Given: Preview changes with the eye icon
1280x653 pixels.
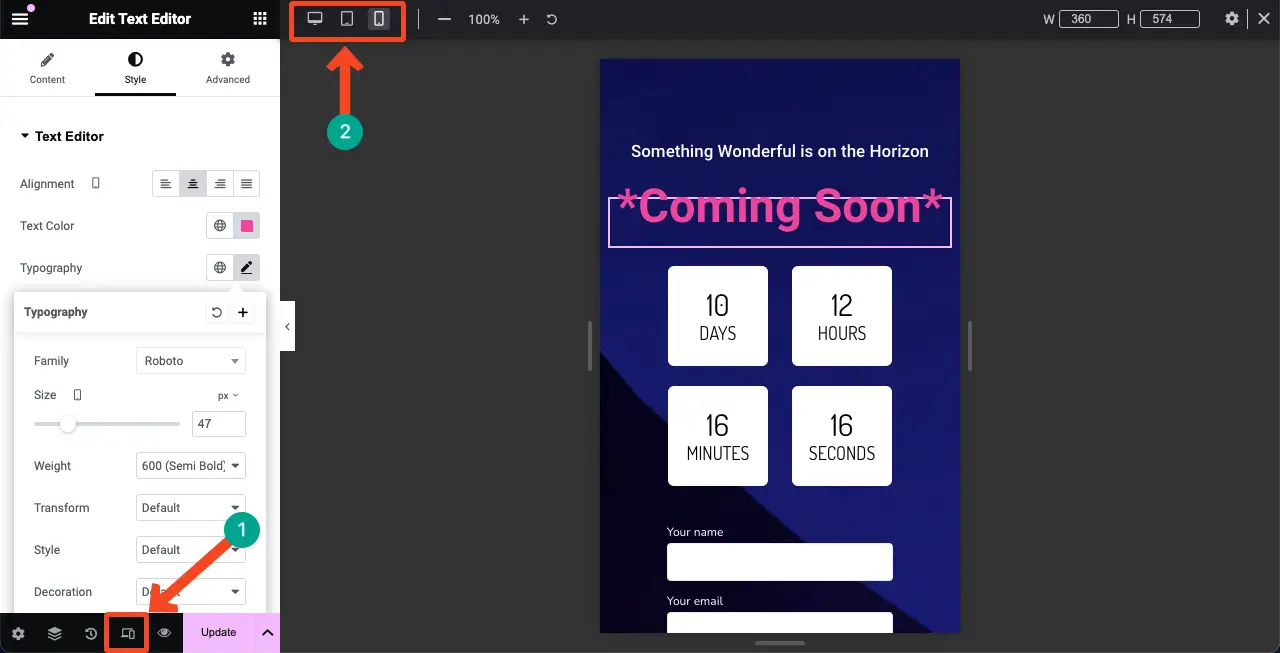Looking at the screenshot, I should [165, 633].
